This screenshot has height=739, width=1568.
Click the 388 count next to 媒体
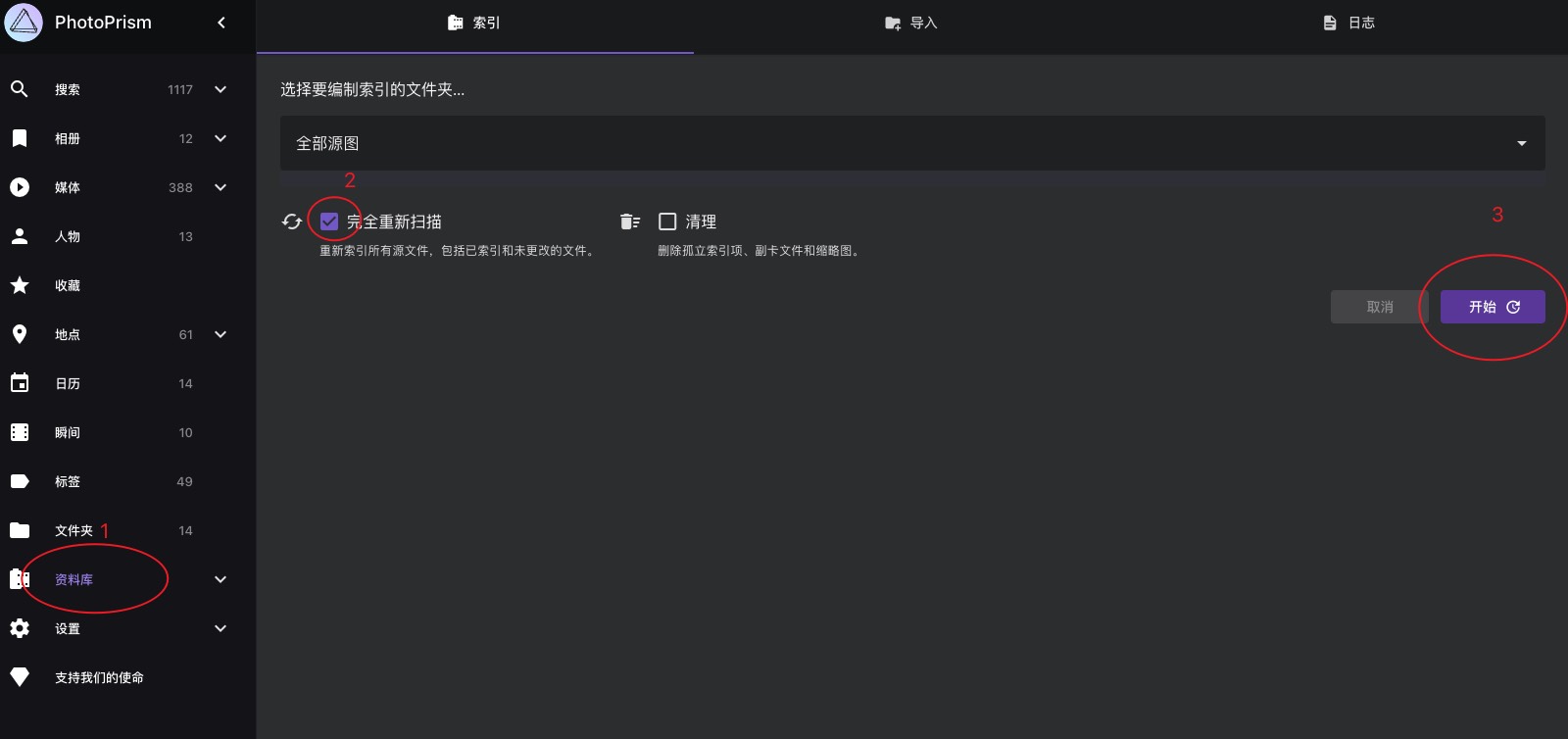point(180,187)
